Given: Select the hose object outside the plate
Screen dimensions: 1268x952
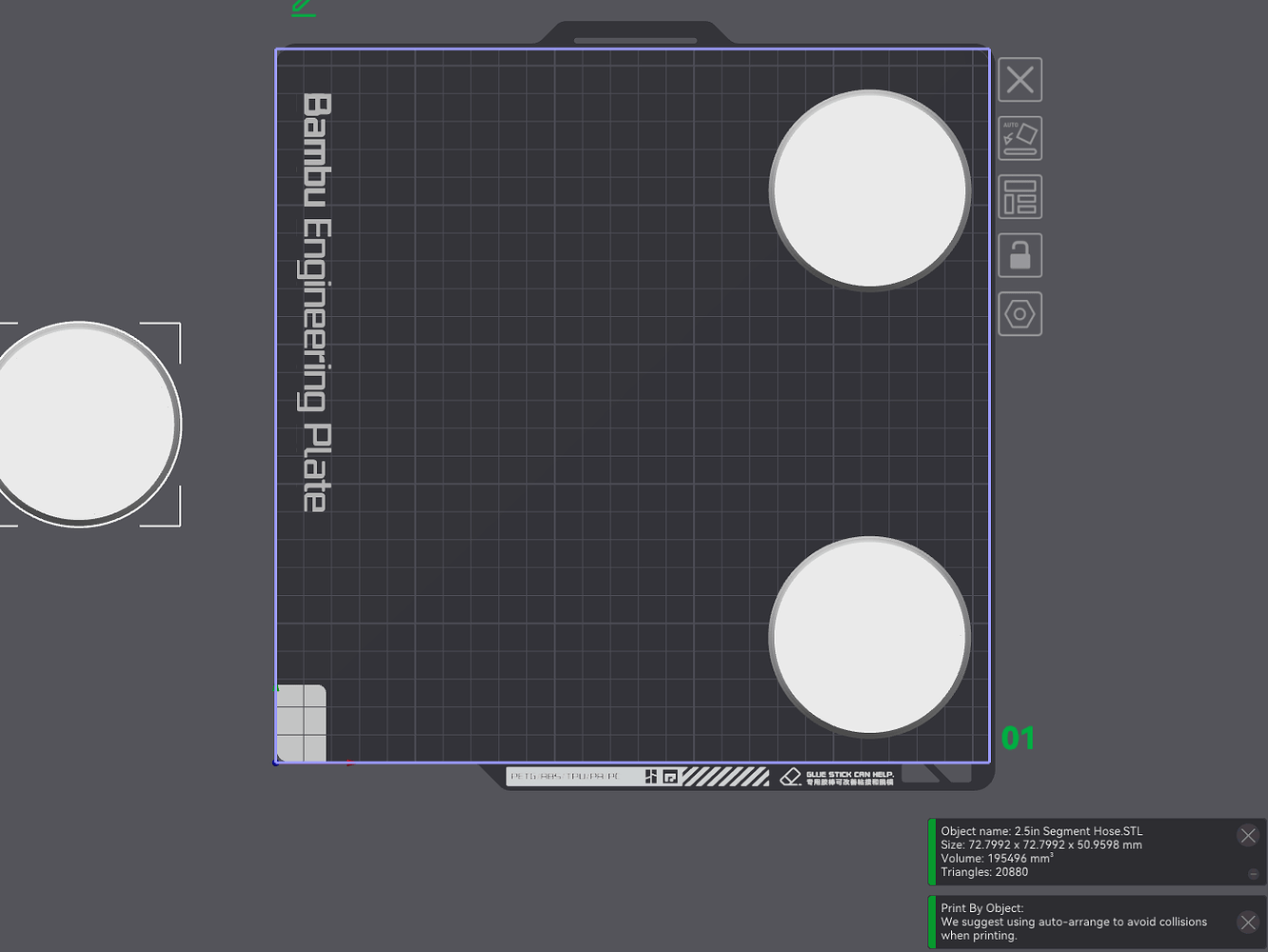Looking at the screenshot, I should pyautogui.click(x=83, y=425).
